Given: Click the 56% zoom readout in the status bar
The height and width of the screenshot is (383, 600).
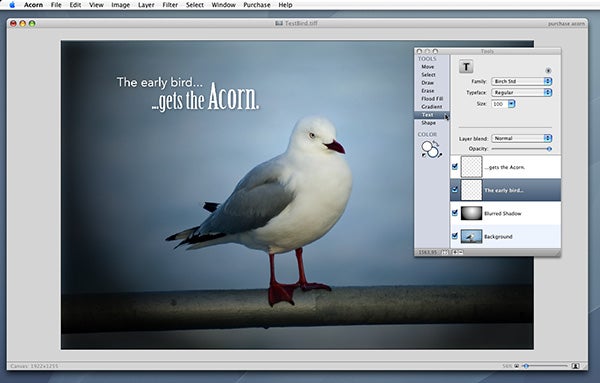Looking at the screenshot, I should coord(507,366).
